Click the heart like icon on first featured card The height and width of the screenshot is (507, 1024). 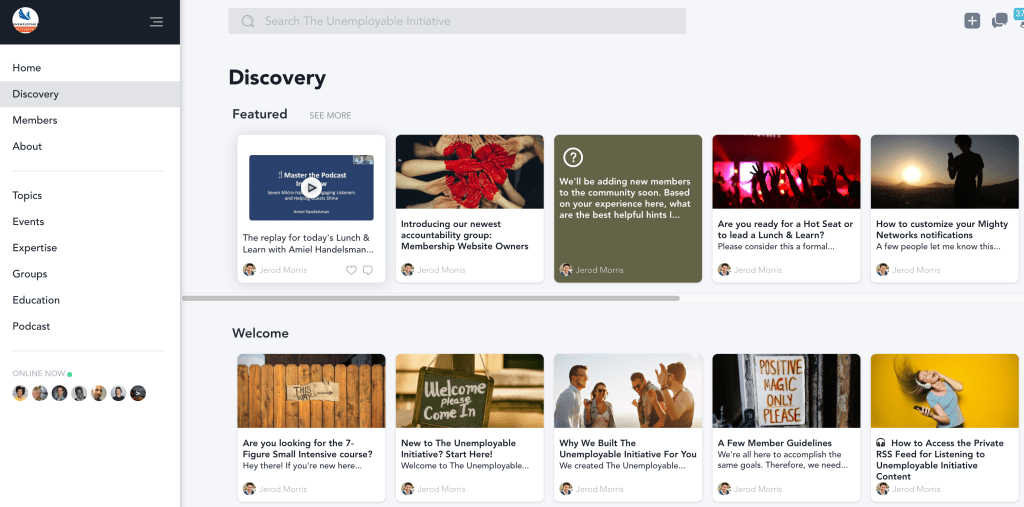(351, 270)
